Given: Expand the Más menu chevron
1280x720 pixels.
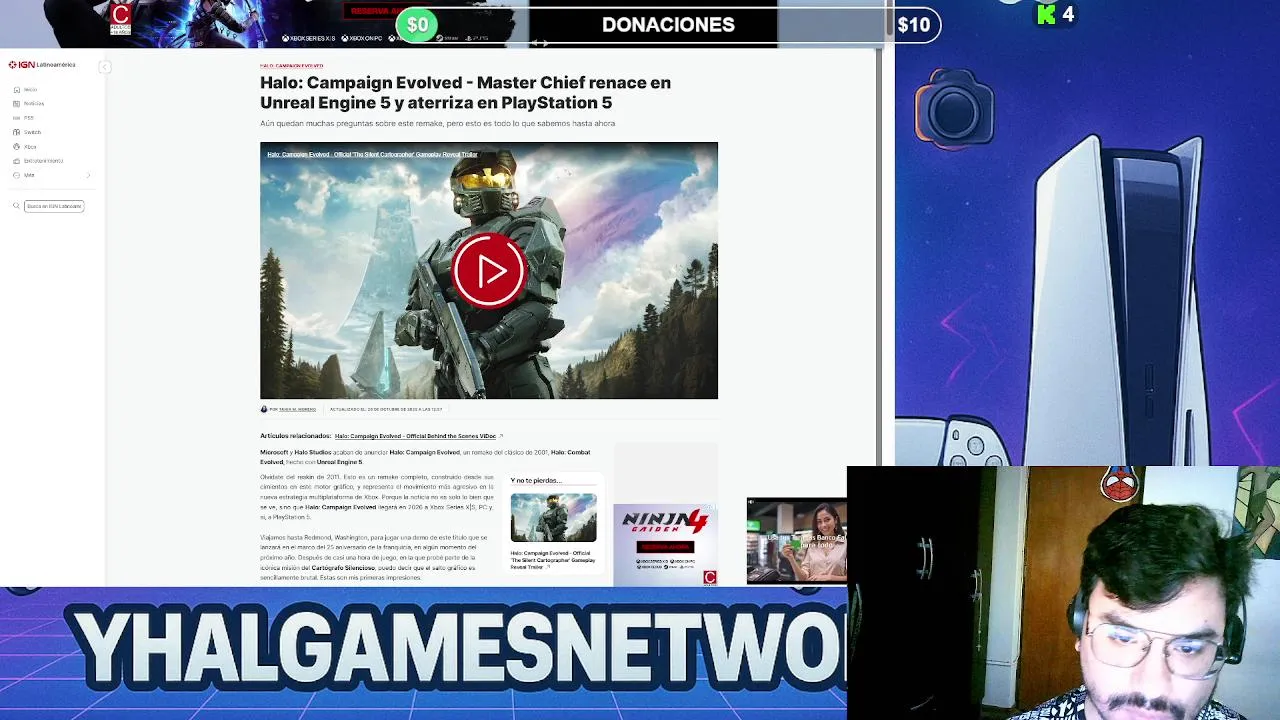Looking at the screenshot, I should (88, 175).
